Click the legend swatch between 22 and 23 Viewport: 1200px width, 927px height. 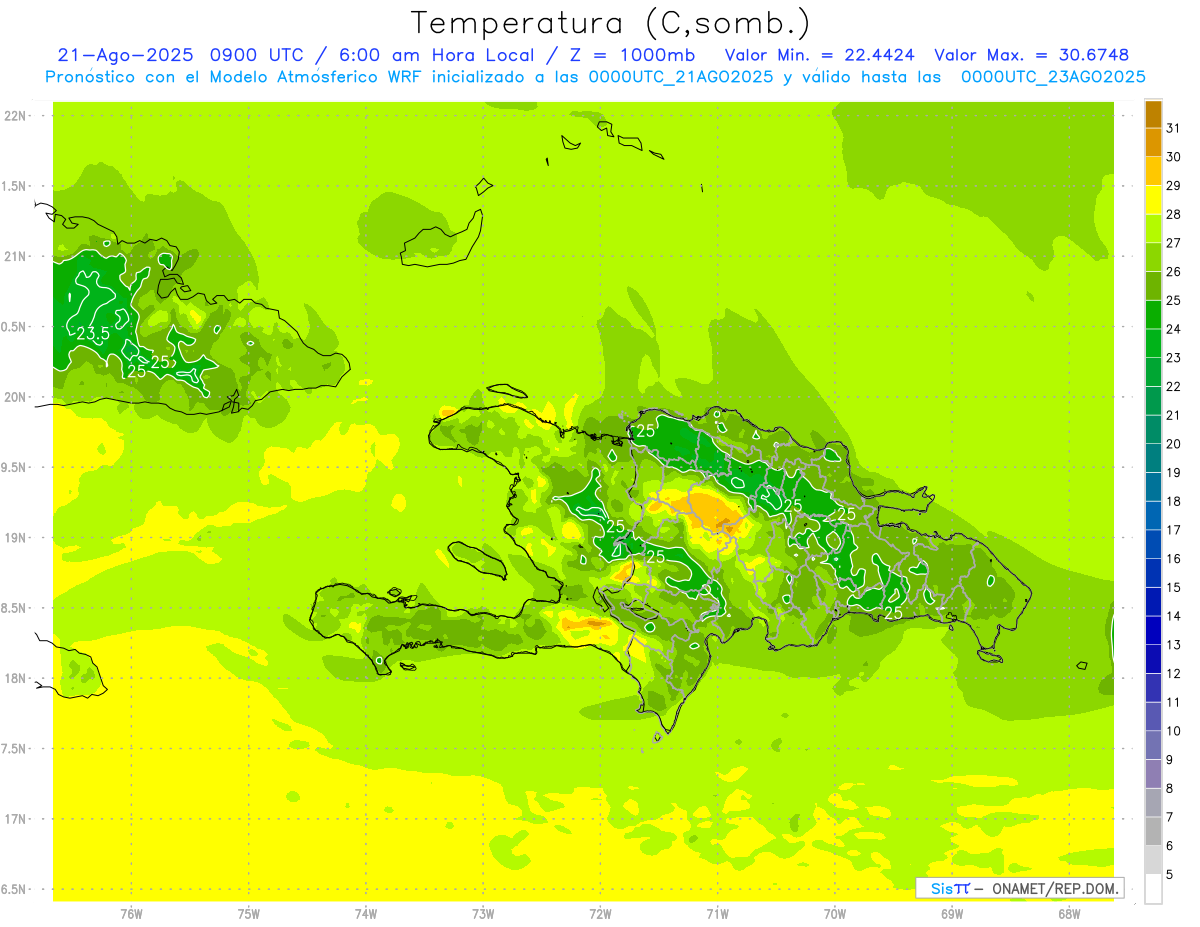[1153, 372]
